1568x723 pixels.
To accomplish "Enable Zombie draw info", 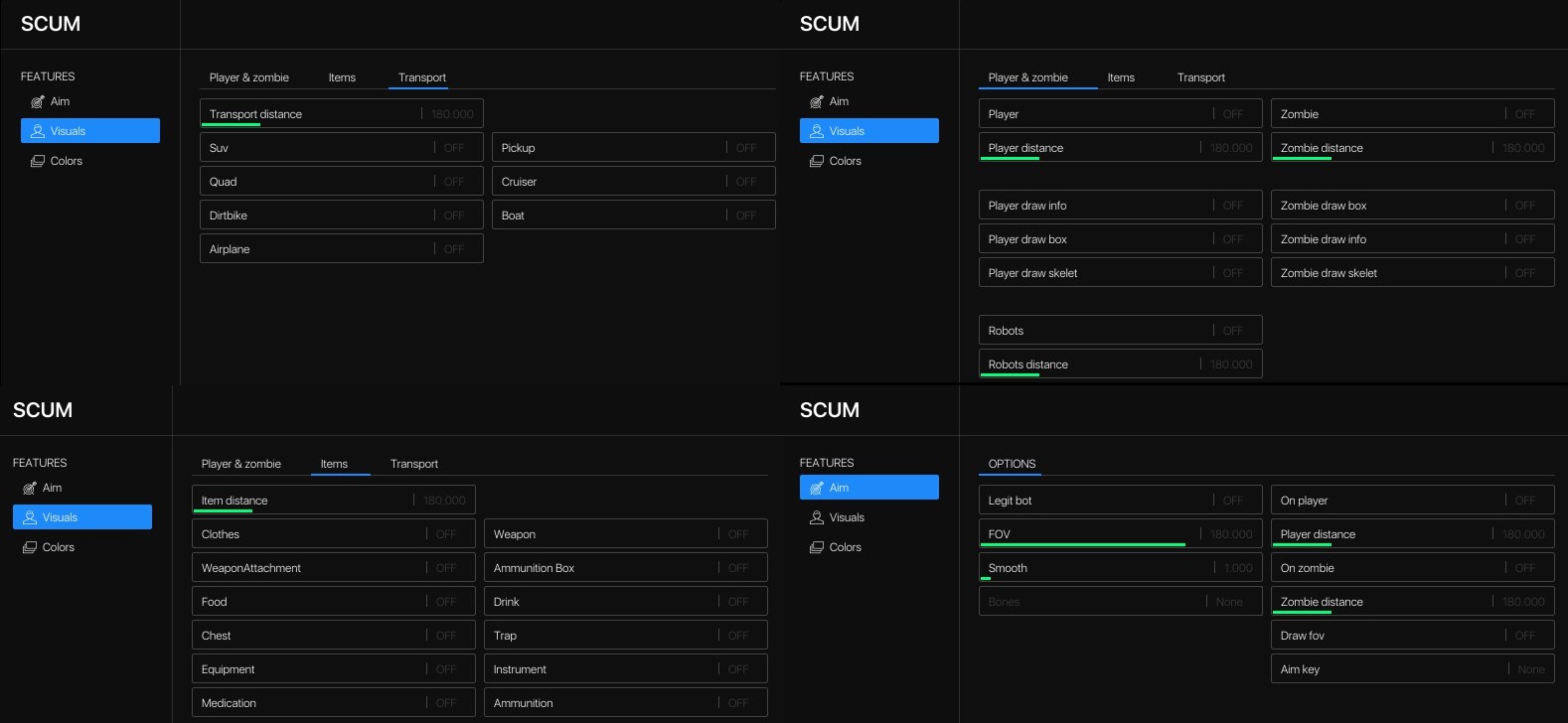I will [1413, 239].
